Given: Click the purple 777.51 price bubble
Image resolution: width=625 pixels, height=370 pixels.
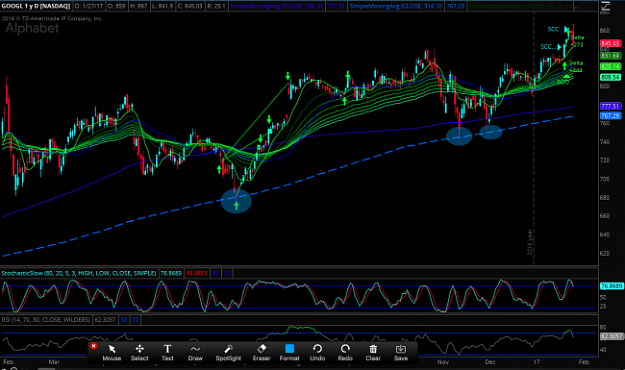Looking at the screenshot, I should click(x=610, y=106).
